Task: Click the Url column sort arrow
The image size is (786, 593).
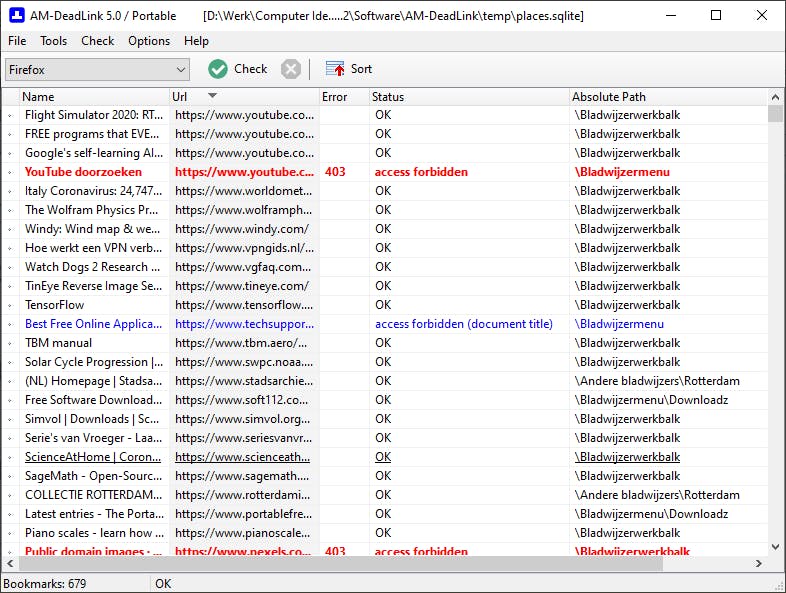Action: [x=212, y=95]
